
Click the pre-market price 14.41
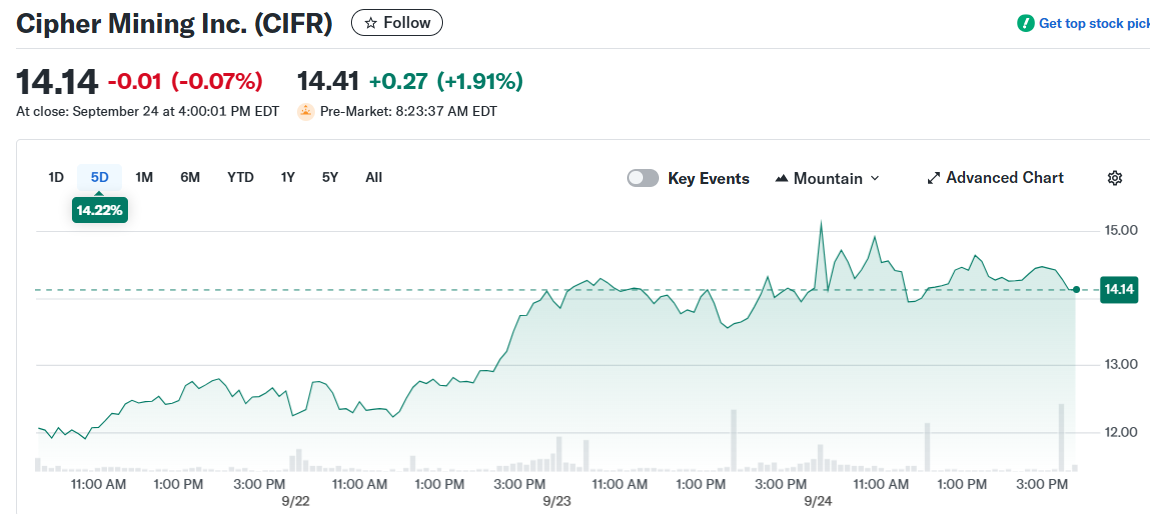click(x=328, y=81)
